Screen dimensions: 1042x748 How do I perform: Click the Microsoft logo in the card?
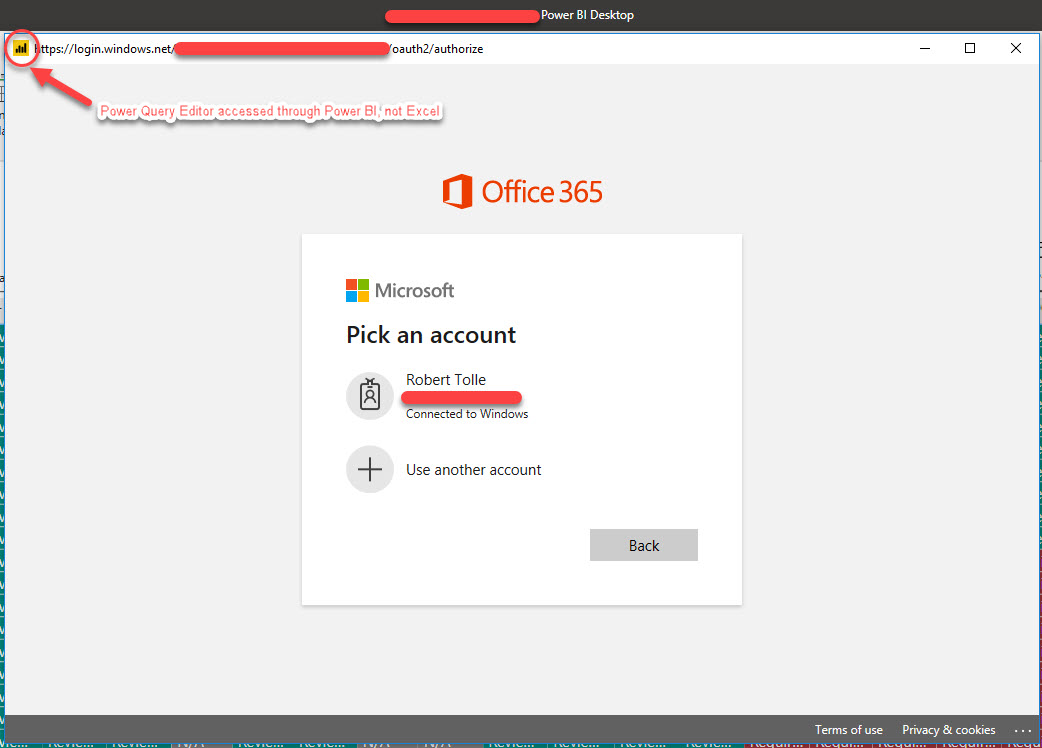(x=399, y=290)
